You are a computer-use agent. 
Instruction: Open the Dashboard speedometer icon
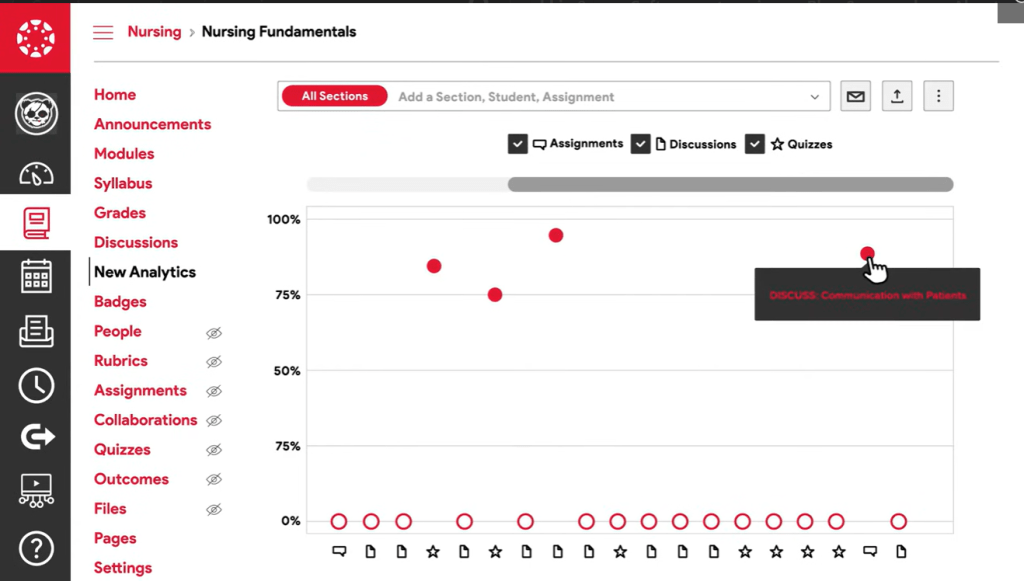click(36, 172)
